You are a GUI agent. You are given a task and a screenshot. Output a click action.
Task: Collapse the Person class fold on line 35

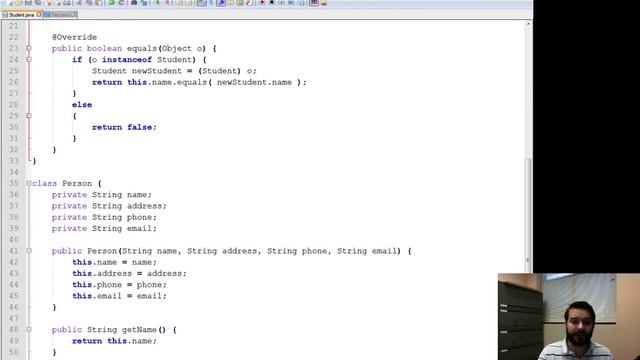(29, 184)
